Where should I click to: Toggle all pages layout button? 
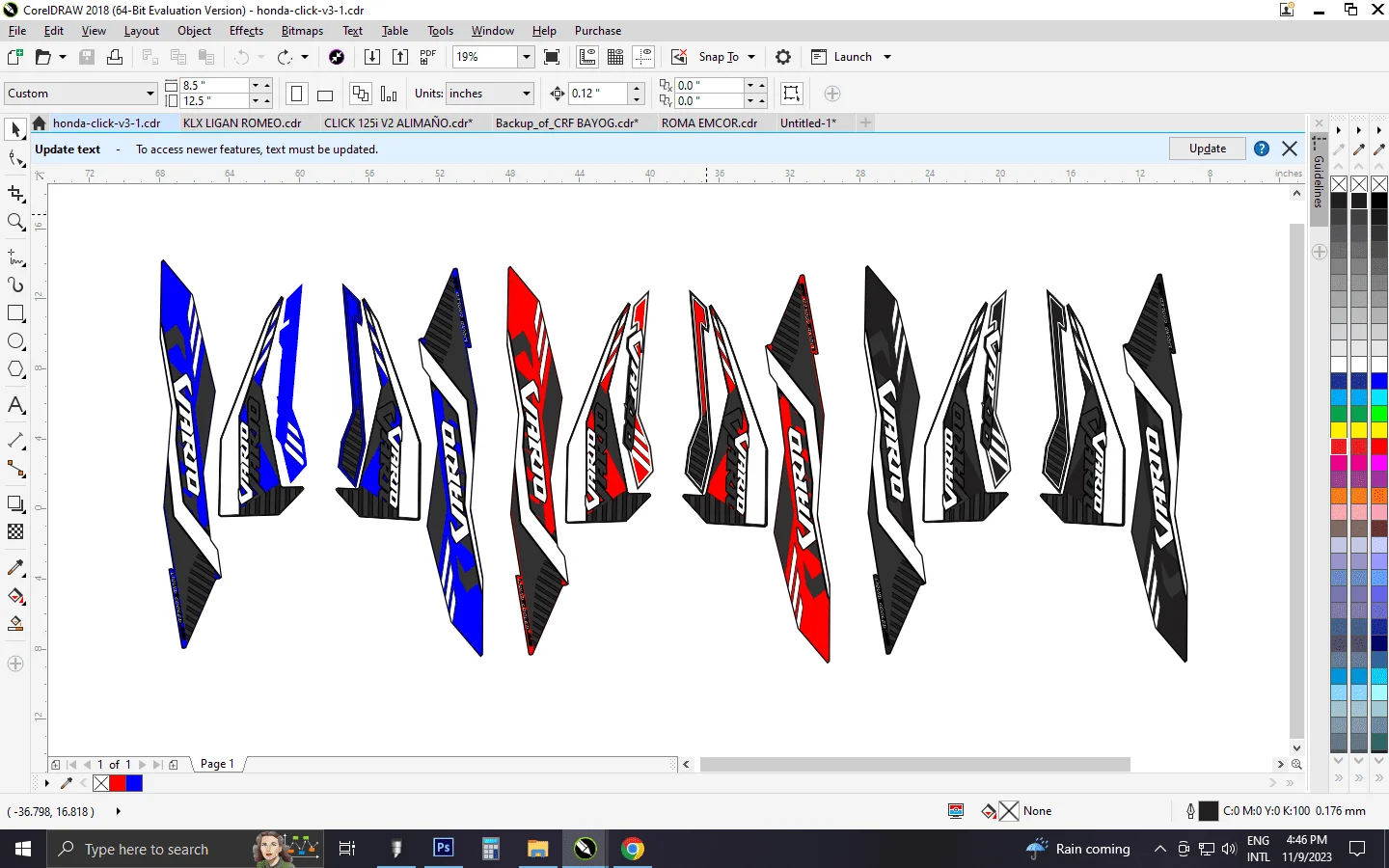coord(361,94)
